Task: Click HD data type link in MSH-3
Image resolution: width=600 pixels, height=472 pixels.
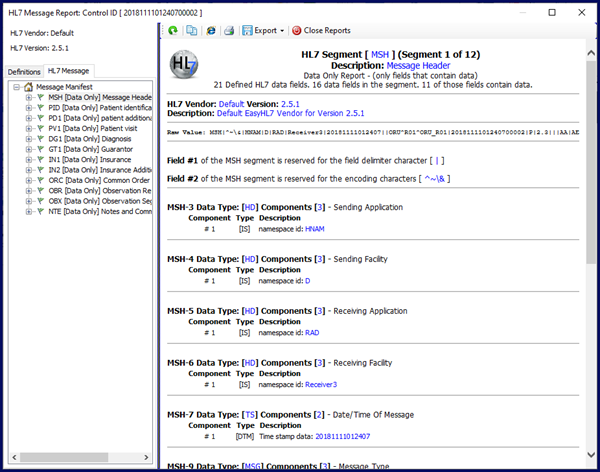Action: coord(250,207)
